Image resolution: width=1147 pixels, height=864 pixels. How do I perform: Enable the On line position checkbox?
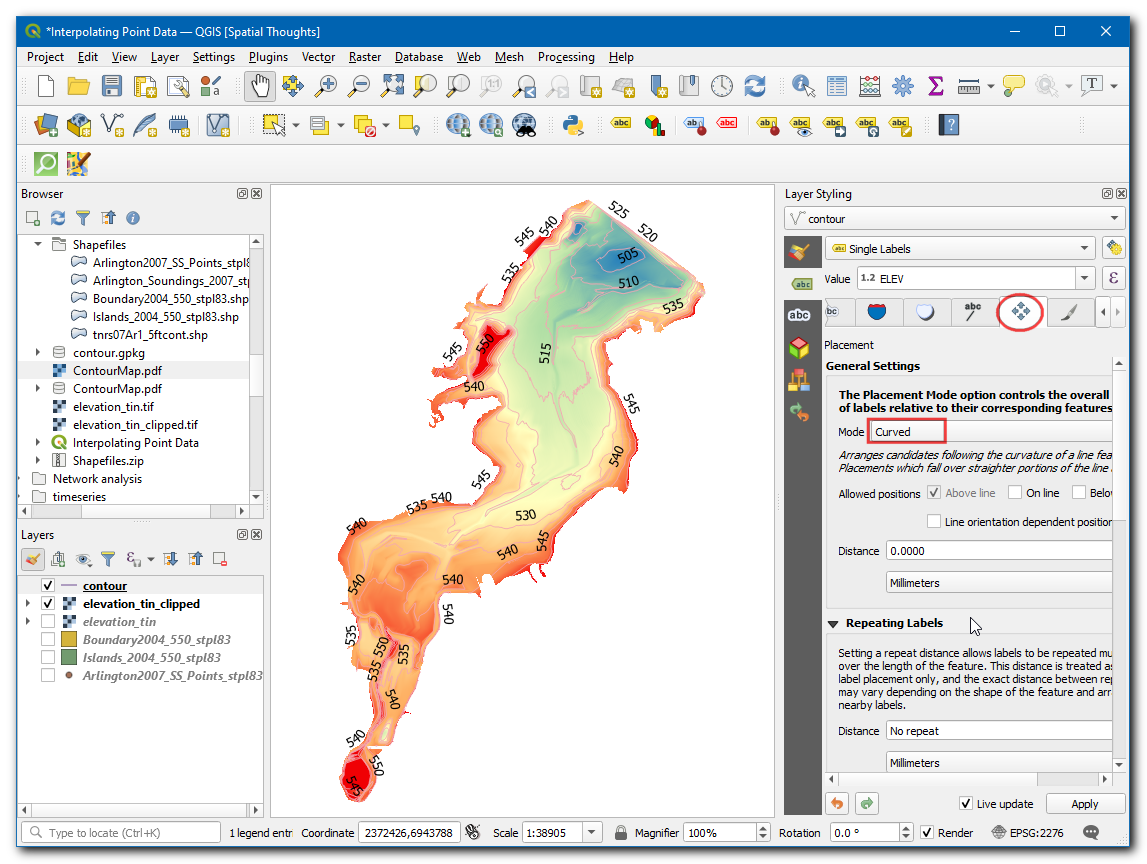(x=1015, y=493)
